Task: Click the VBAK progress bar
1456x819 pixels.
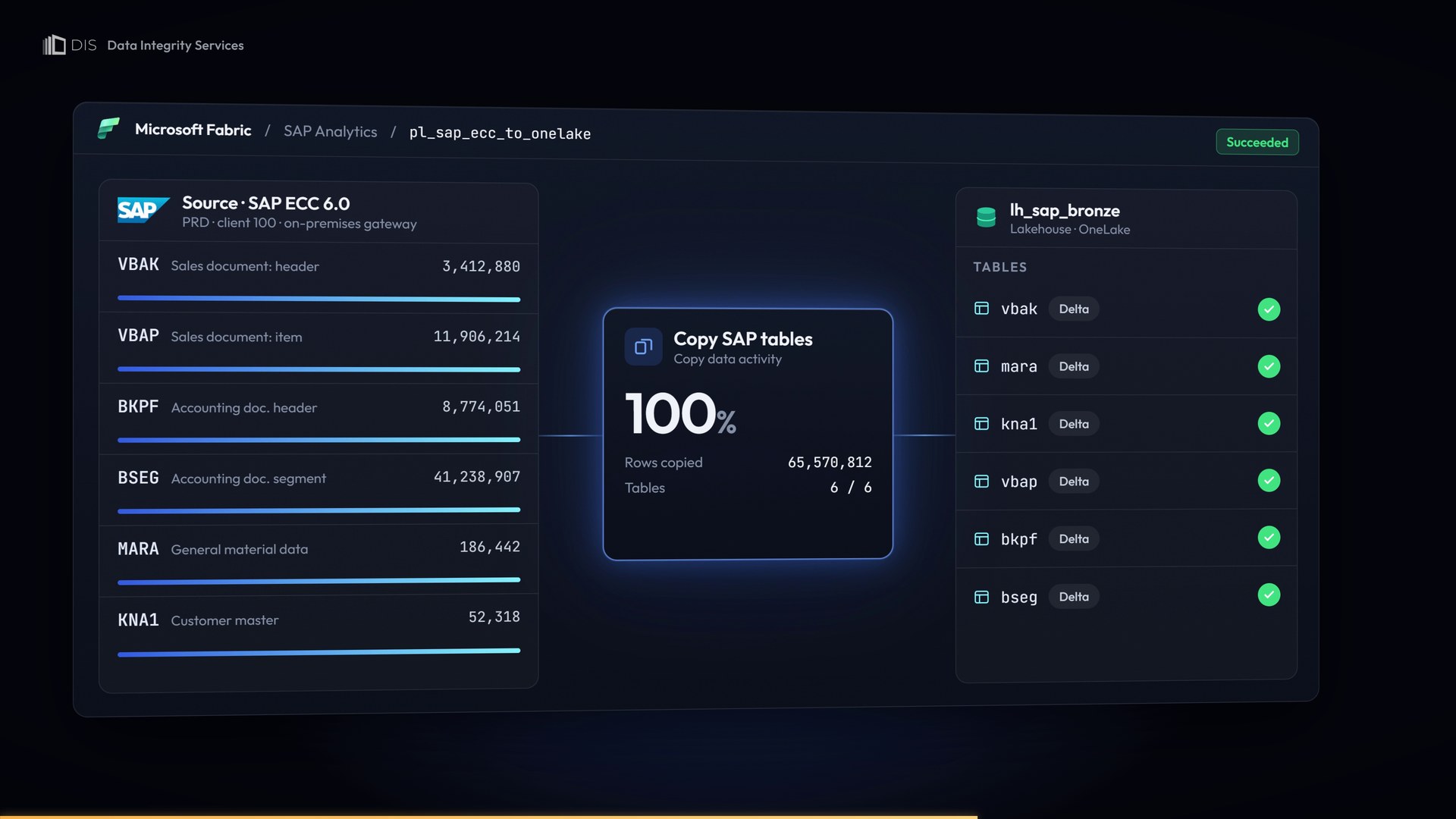Action: click(x=319, y=299)
